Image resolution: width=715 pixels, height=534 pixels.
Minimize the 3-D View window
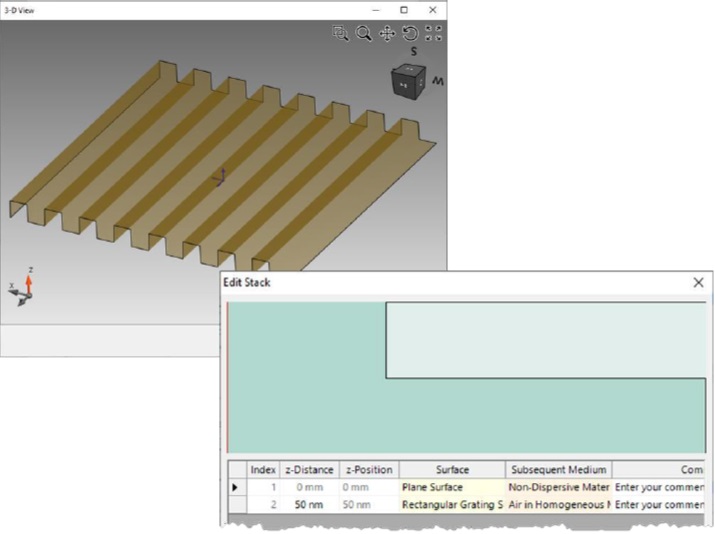tap(376, 10)
